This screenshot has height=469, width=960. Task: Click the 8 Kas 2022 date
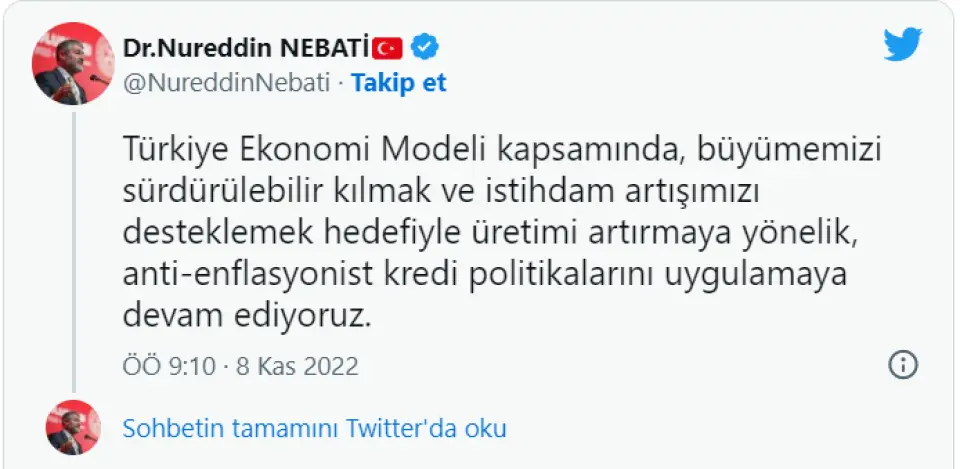coord(296,365)
